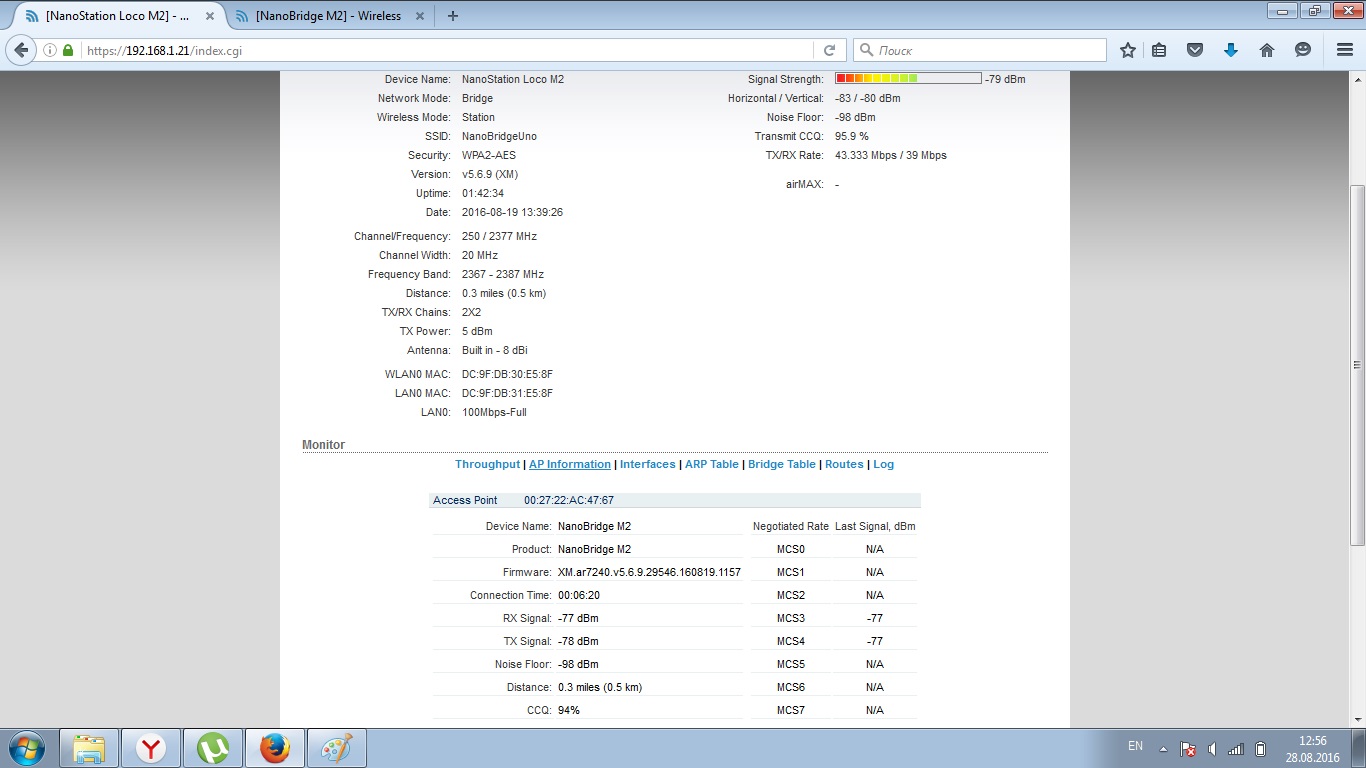Select LAN0 MAC address DC:9F:DB:31:E5:8F
This screenshot has width=1366, height=768.
[x=507, y=393]
